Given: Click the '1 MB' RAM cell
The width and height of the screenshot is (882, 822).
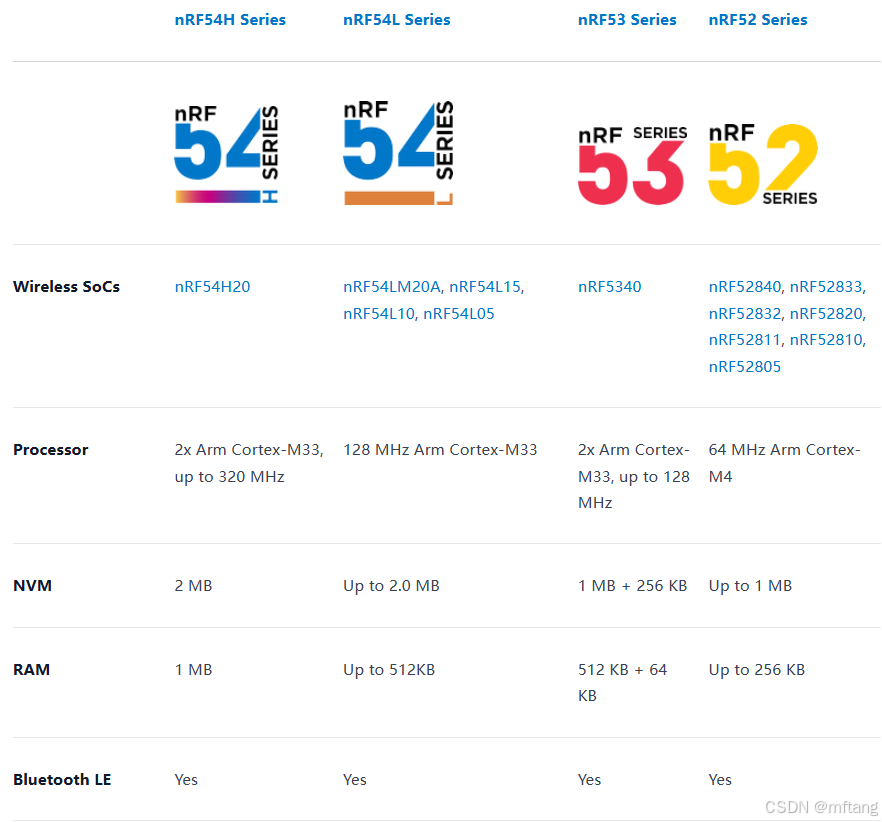Looking at the screenshot, I should click(193, 670).
